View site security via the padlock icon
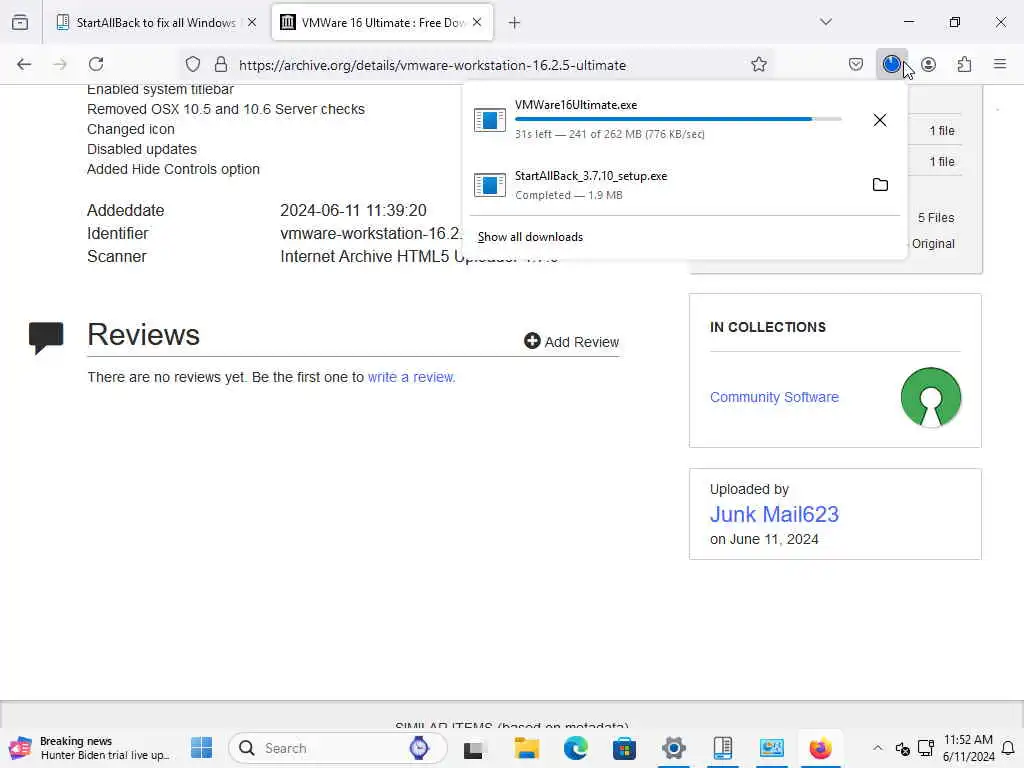Screen dimensions: 1024x768 (x=221, y=64)
